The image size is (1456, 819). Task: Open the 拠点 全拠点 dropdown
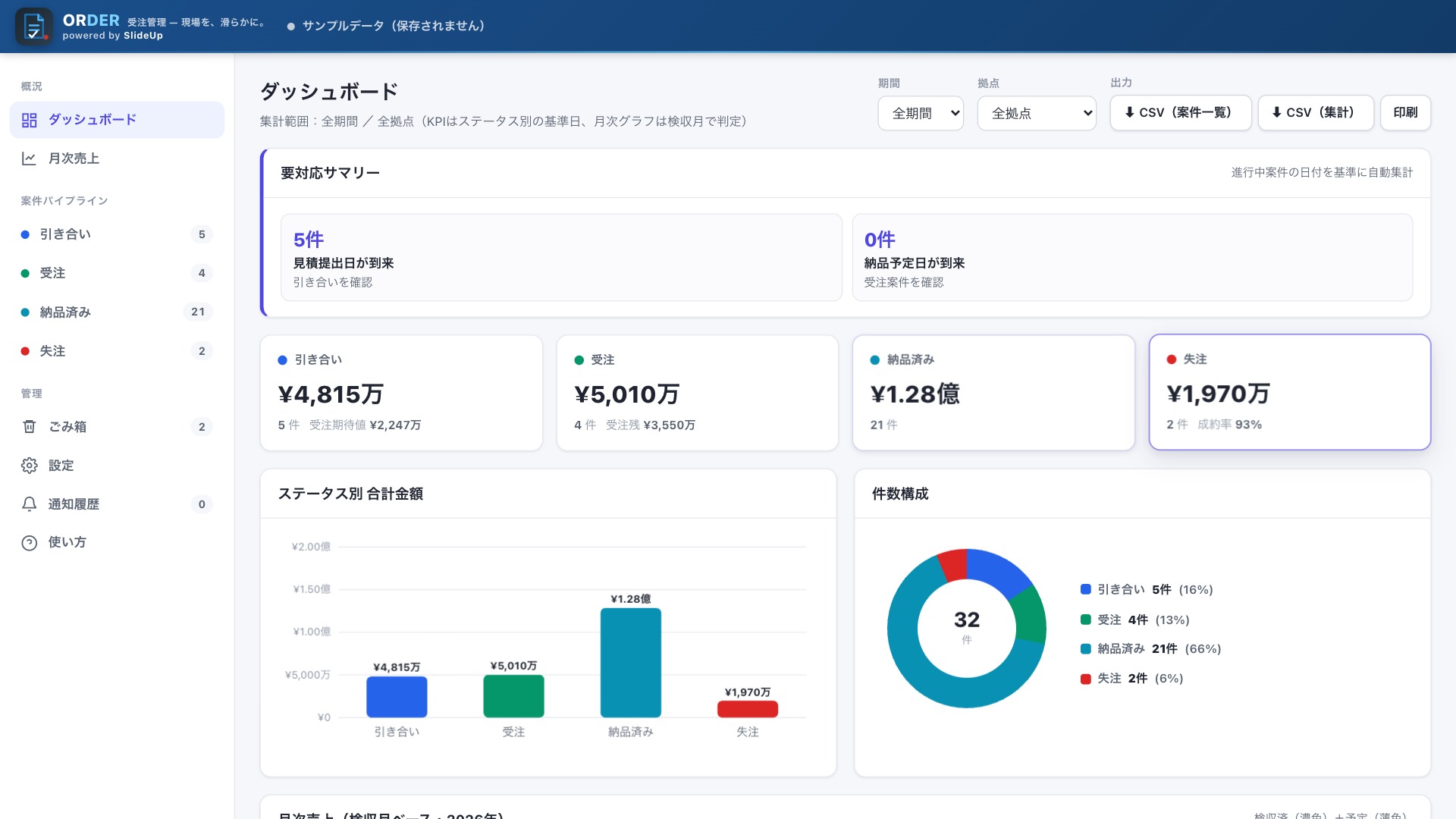(x=1037, y=113)
